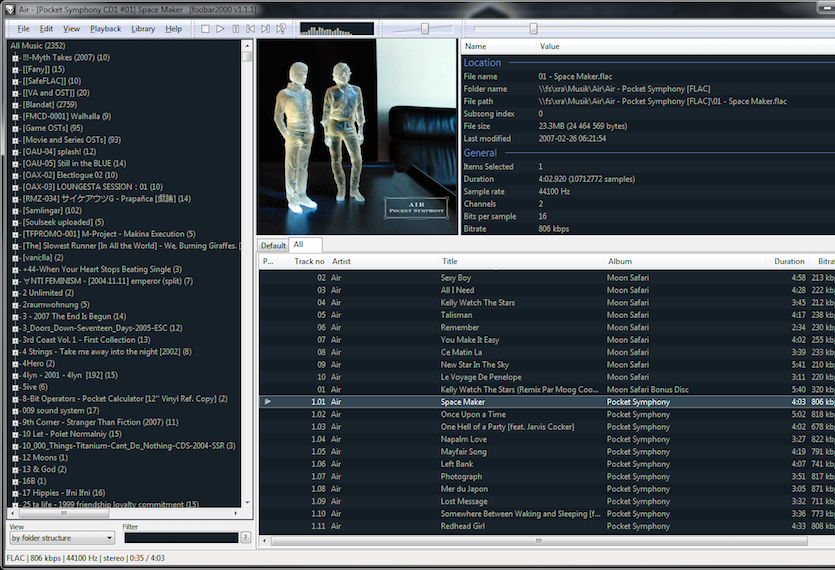This screenshot has width=835, height=570.
Task: Select [FMCD-0001] Walhalla (9) in library
Action: (67, 116)
